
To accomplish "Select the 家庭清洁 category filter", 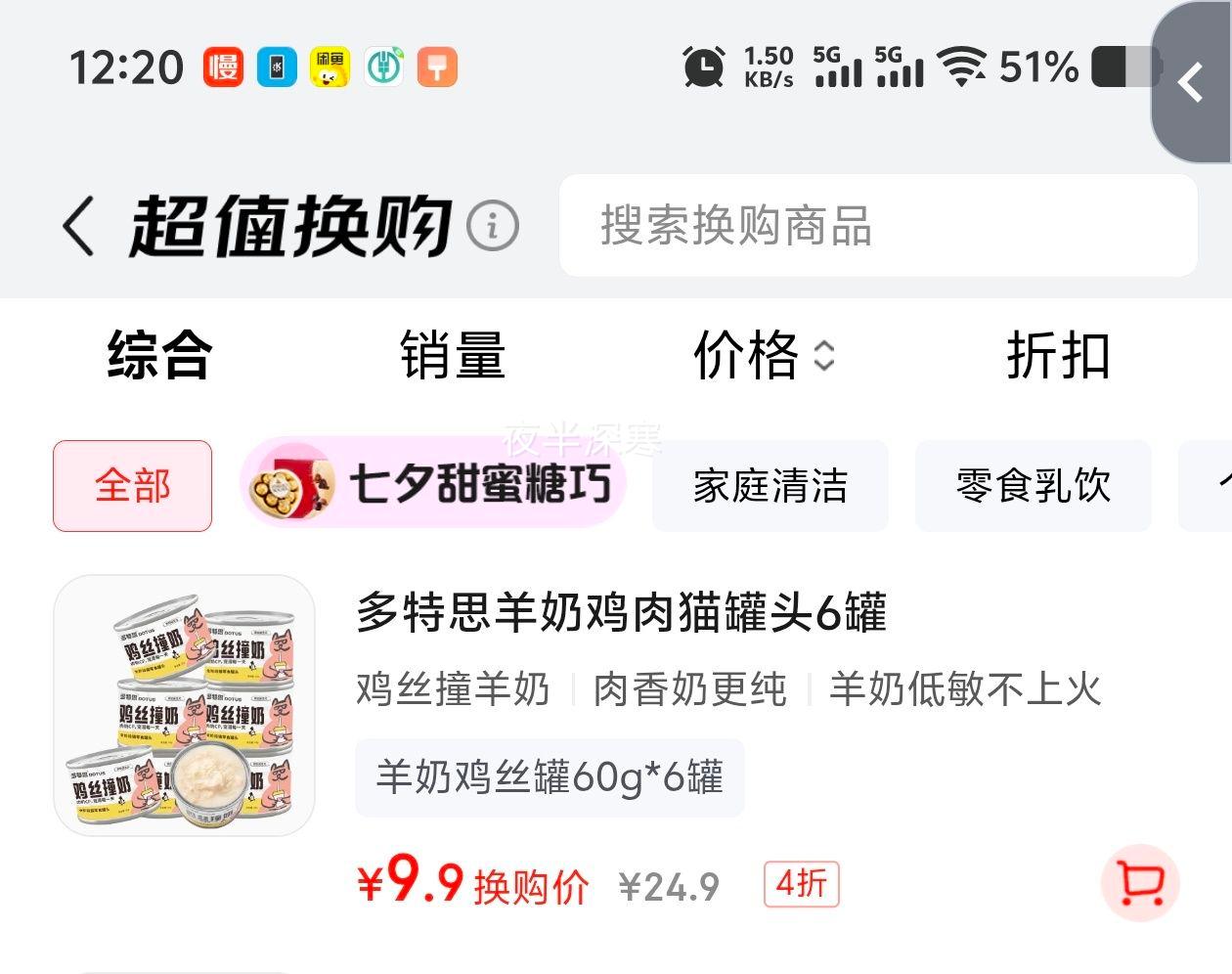I will pos(770,486).
